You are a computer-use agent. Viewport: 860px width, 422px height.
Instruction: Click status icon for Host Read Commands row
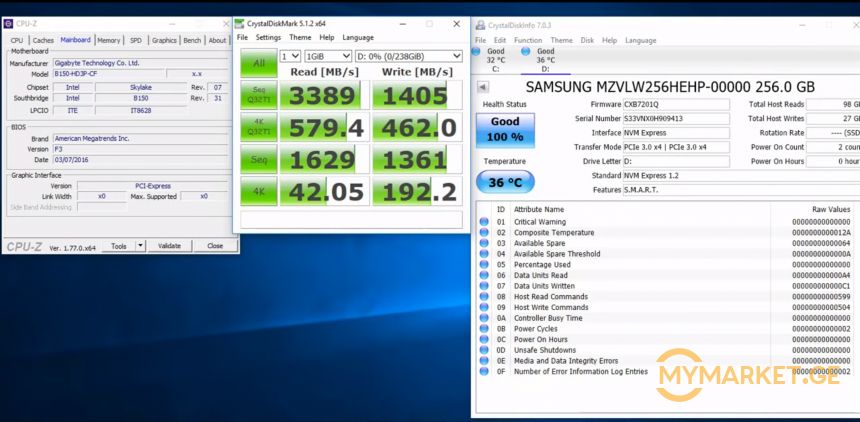tap(484, 296)
